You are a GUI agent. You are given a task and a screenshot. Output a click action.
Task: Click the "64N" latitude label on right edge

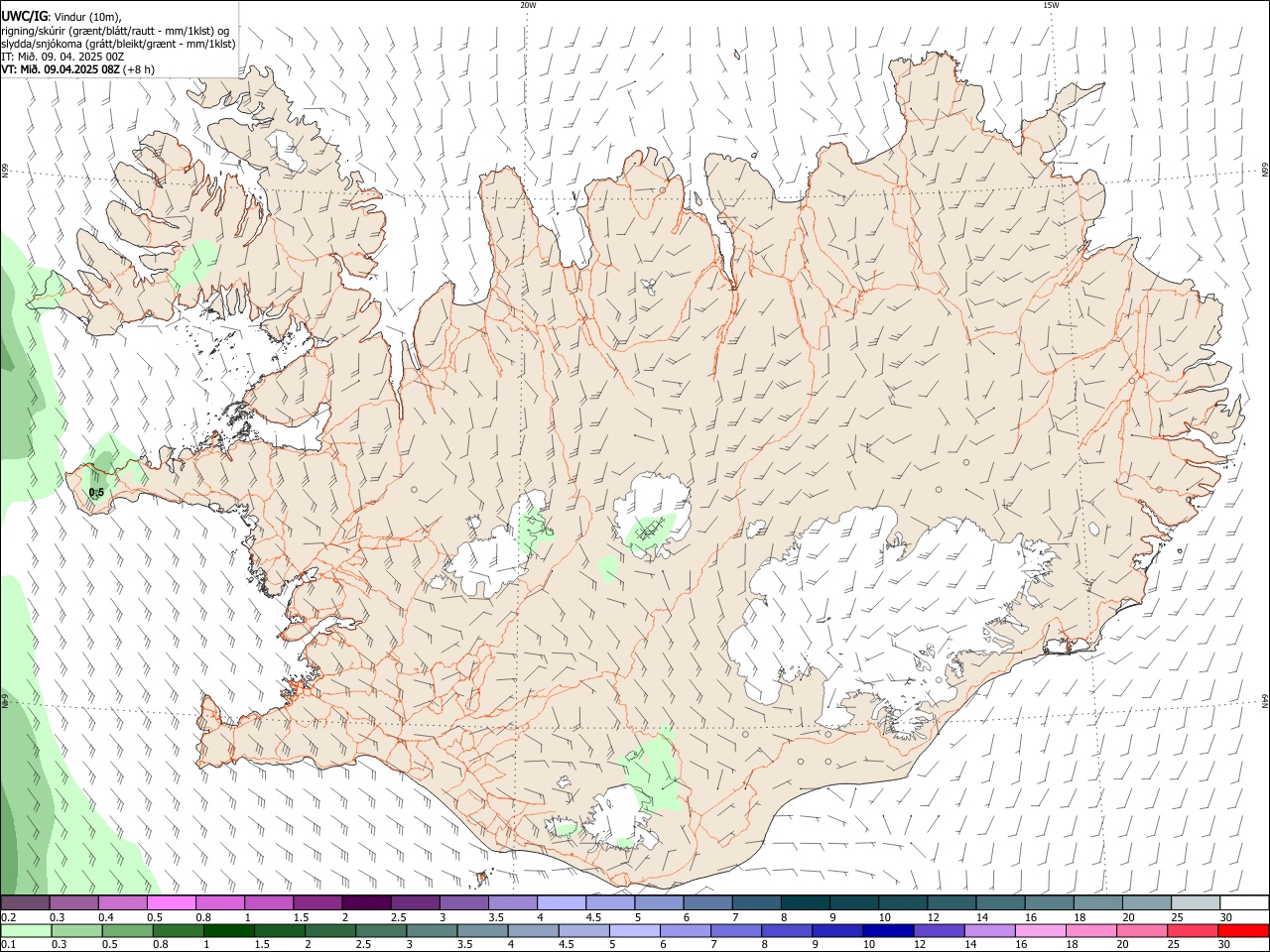click(1265, 701)
